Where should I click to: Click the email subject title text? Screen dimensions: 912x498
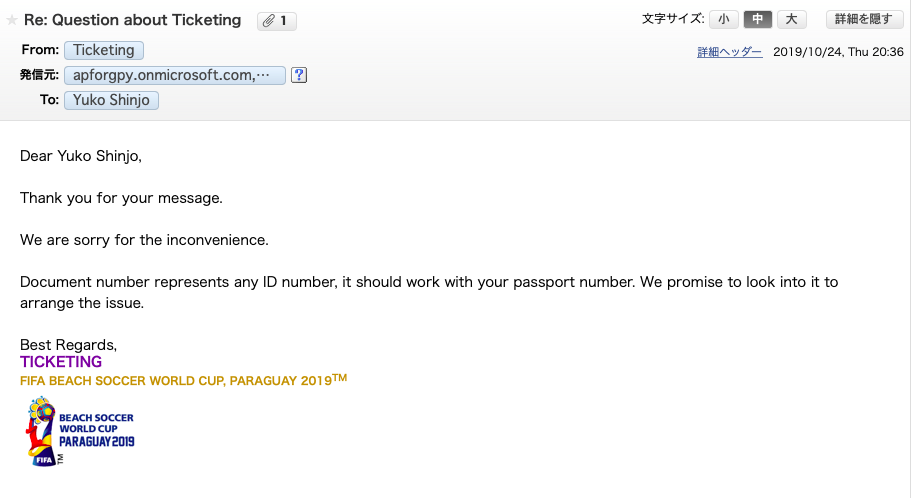click(132, 20)
